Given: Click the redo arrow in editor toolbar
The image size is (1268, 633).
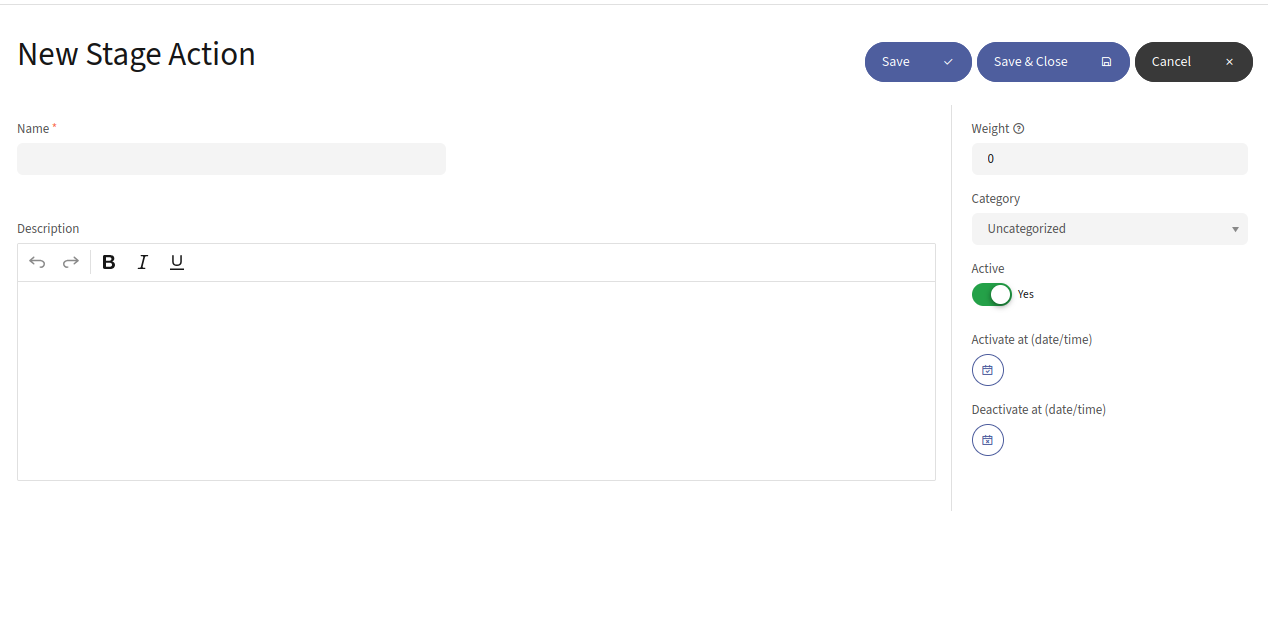Looking at the screenshot, I should tap(71, 262).
